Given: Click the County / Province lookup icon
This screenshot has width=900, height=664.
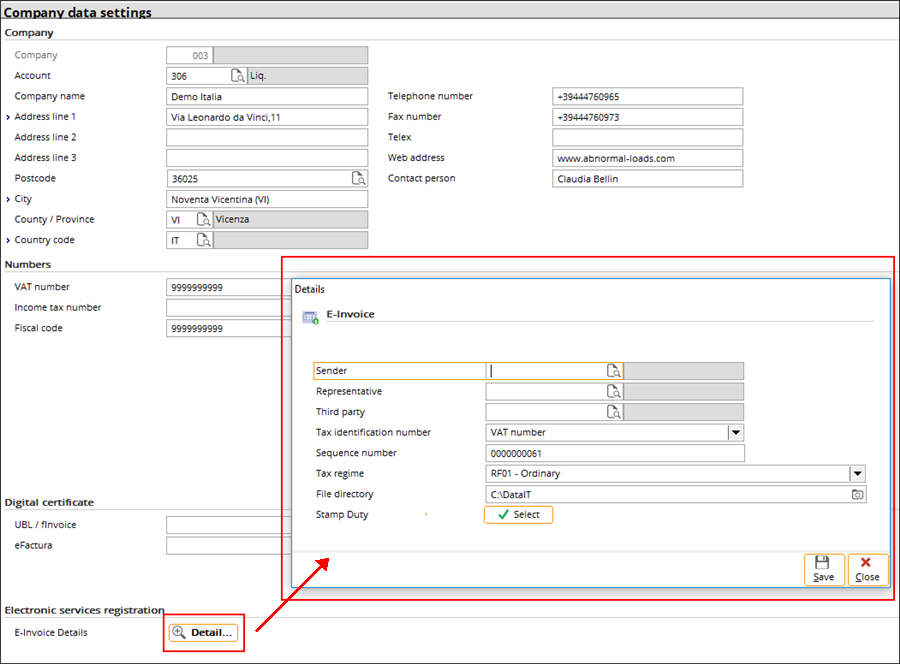Looking at the screenshot, I should [x=203, y=220].
